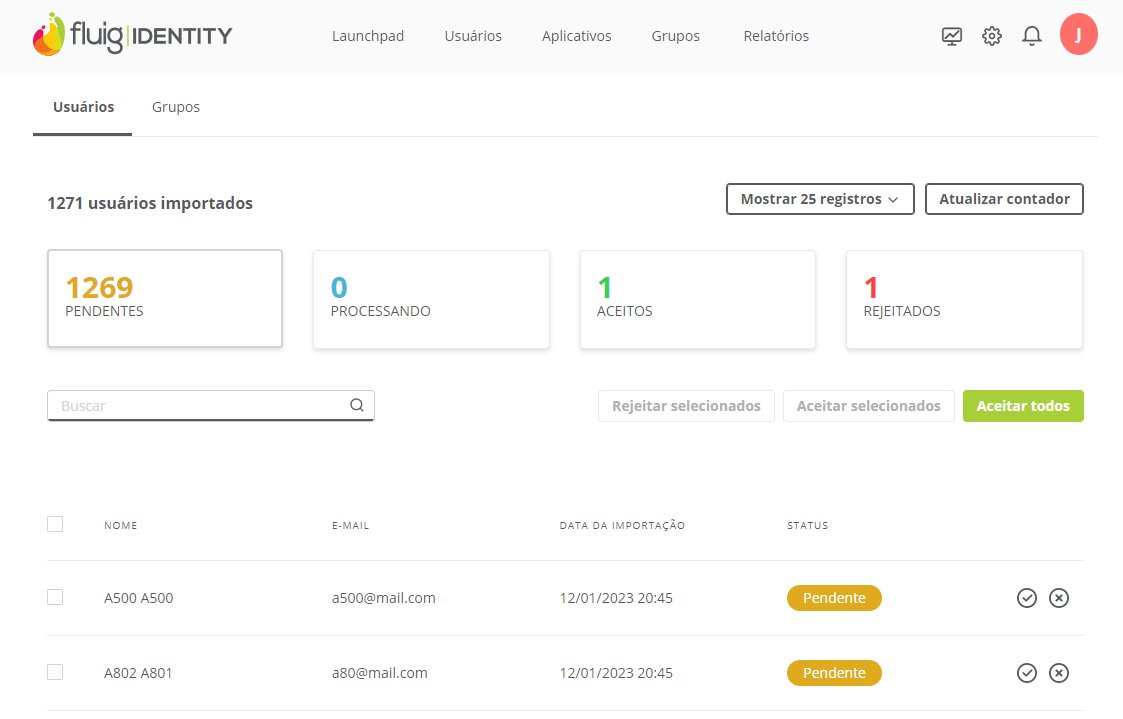
Task: Expand the Mostrar 25 registros dropdown
Action: point(819,199)
